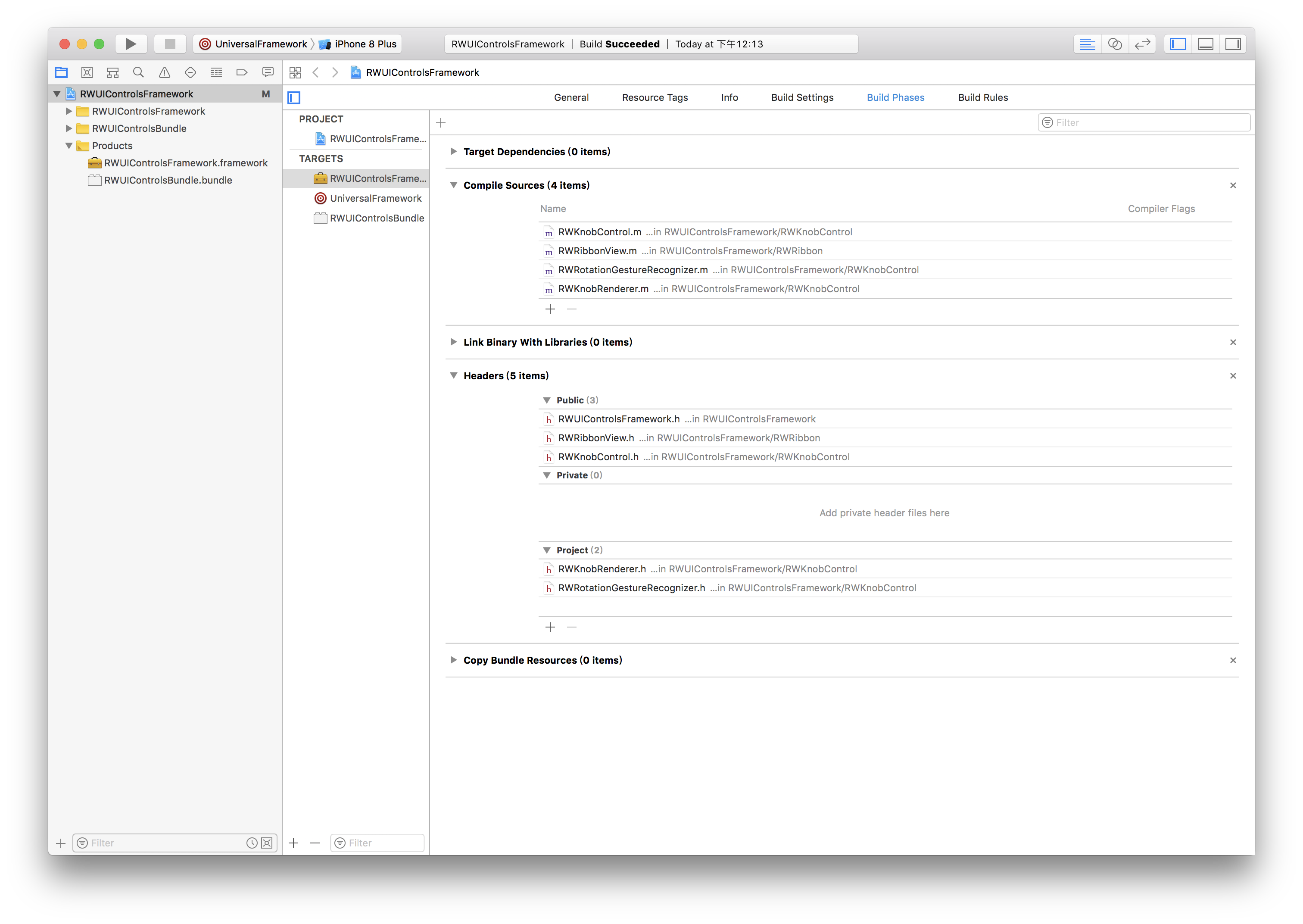1303x924 pixels.
Task: Switch to the General tab
Action: point(571,97)
